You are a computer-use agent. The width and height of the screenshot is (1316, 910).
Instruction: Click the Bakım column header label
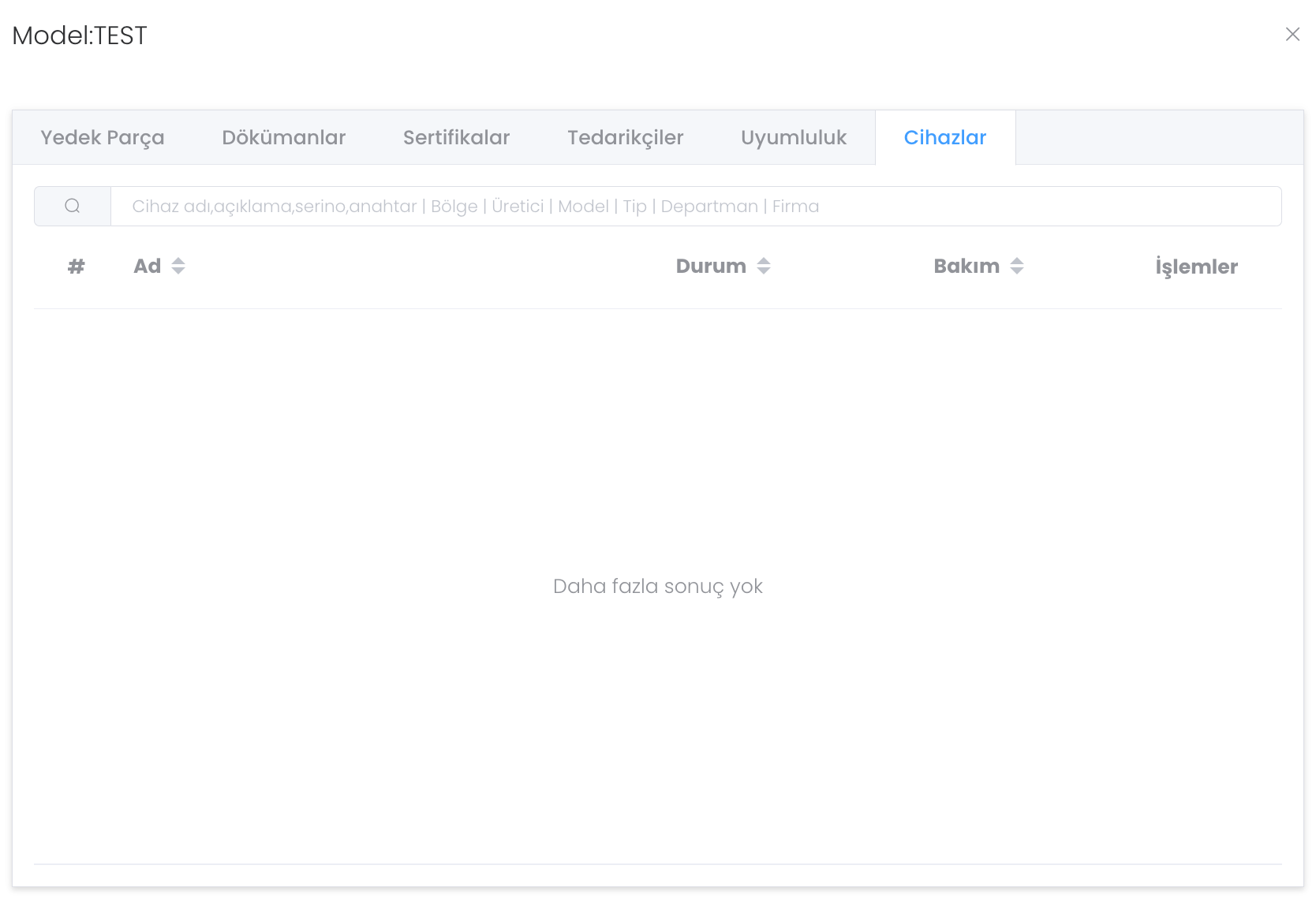966,267
